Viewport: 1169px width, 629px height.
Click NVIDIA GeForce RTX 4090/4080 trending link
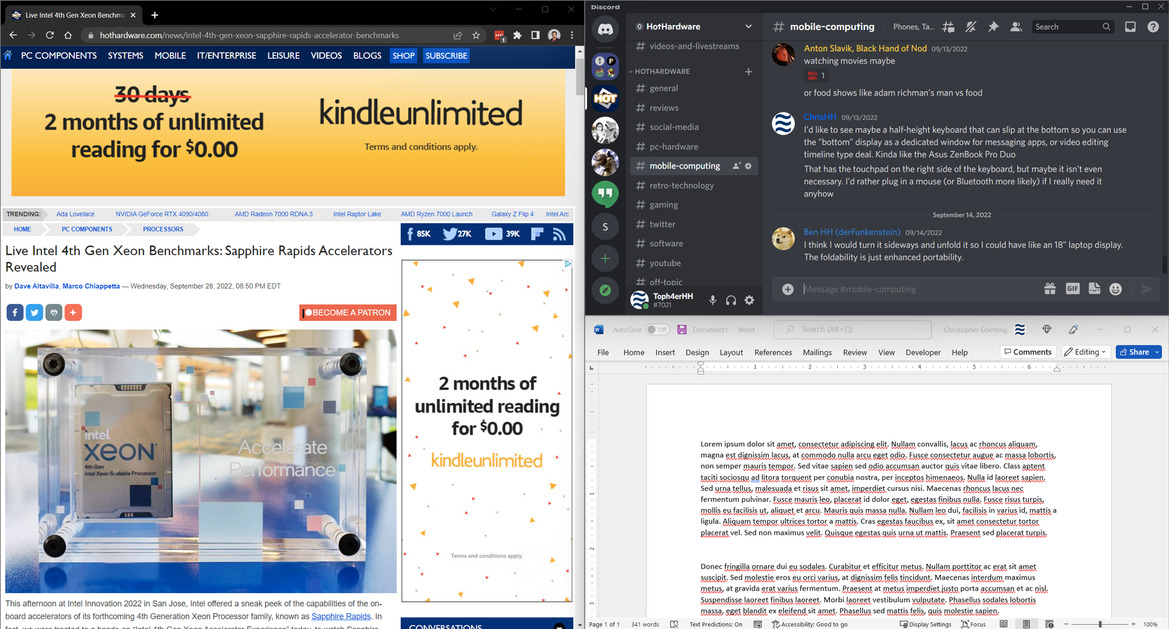pyautogui.click(x=162, y=214)
